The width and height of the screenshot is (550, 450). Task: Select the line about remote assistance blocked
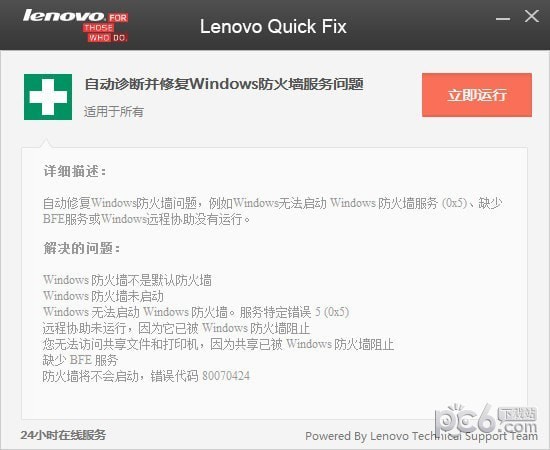176,328
